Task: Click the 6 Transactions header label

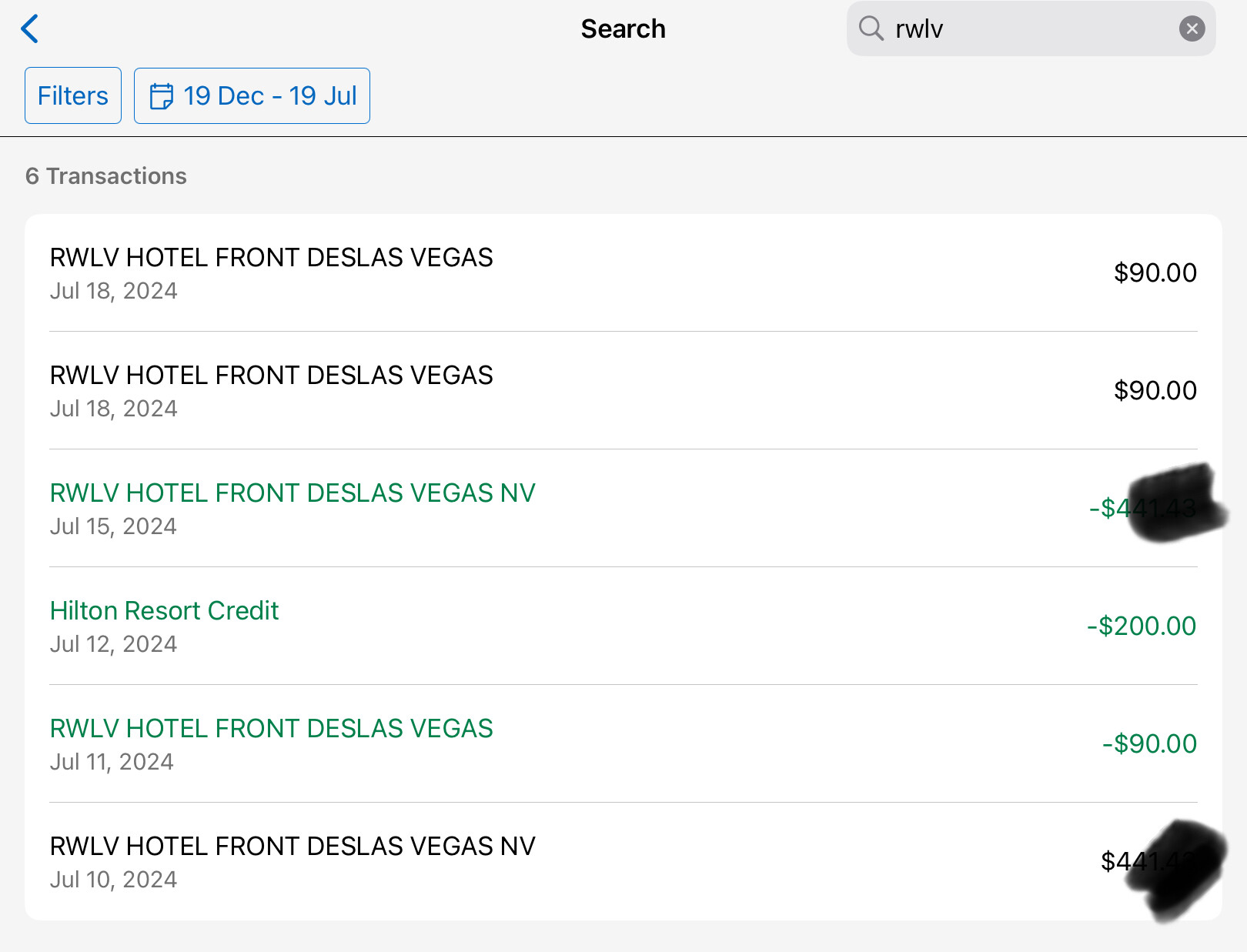Action: tap(106, 176)
